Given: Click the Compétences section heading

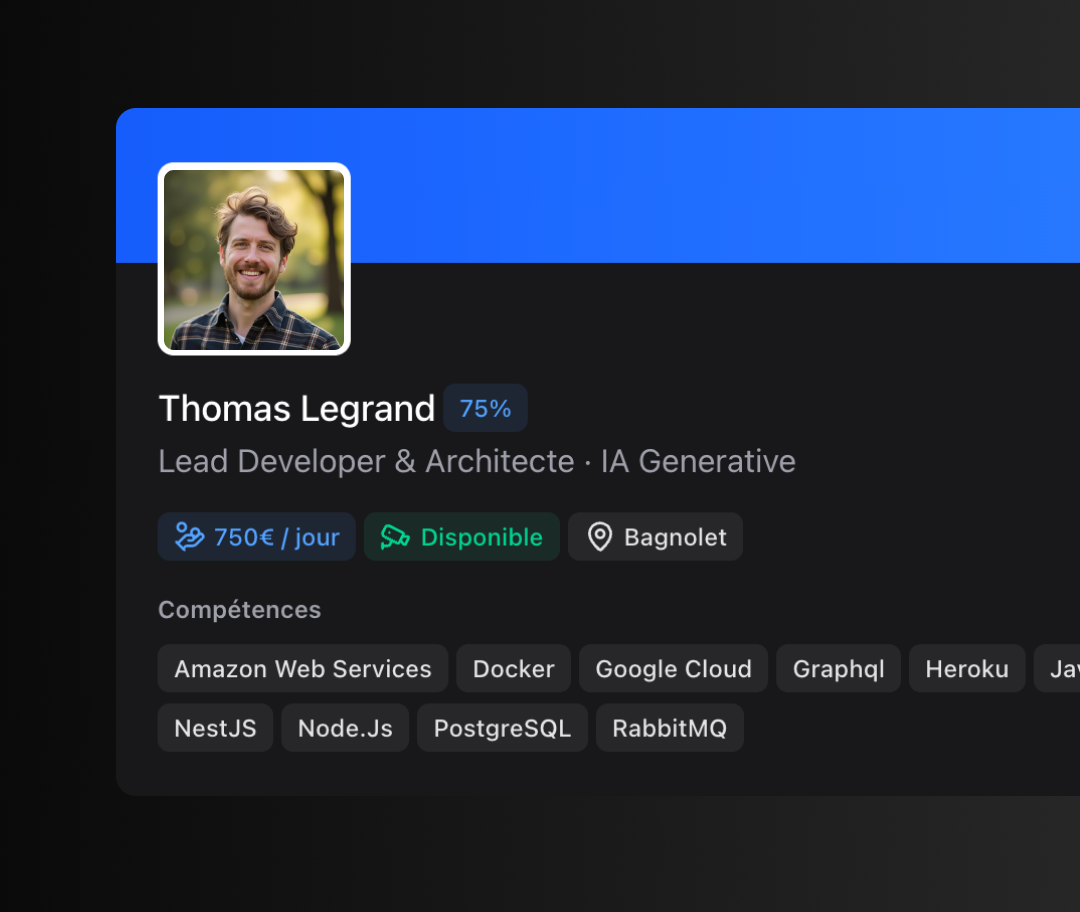Looking at the screenshot, I should tap(239, 610).
